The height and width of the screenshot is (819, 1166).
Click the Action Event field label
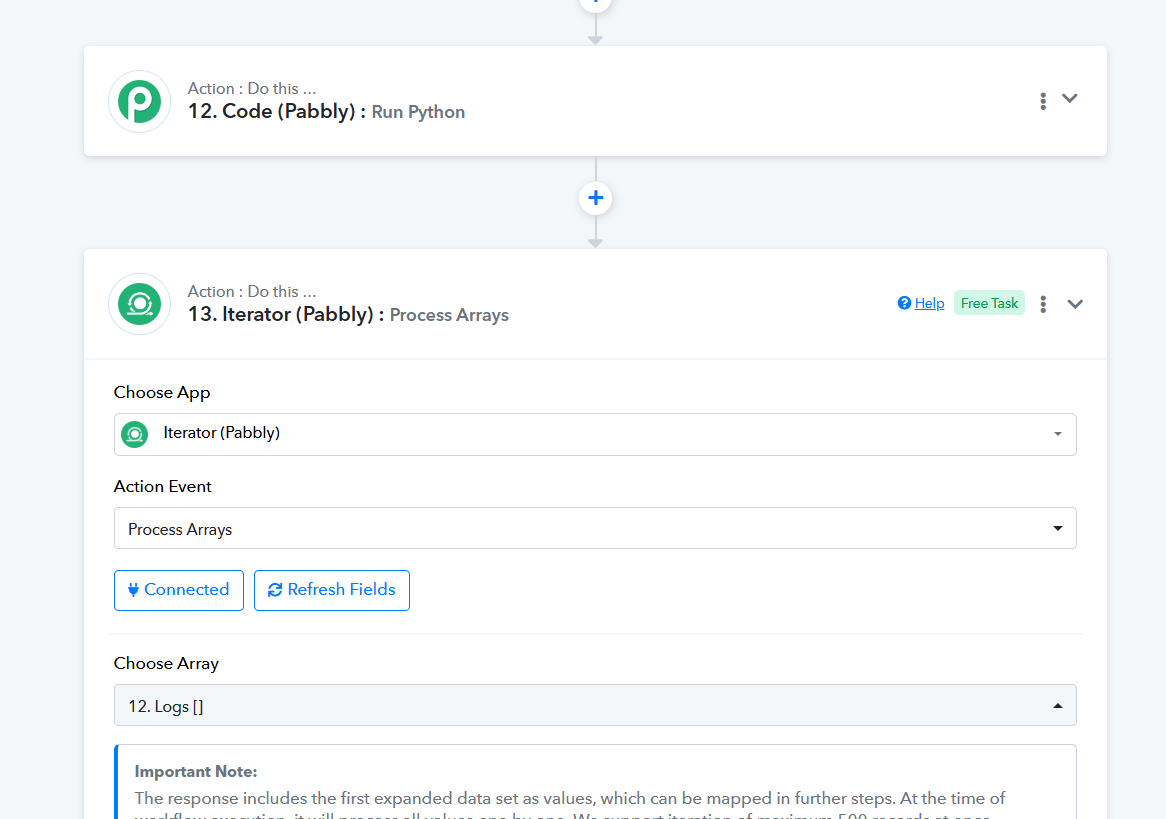[162, 486]
